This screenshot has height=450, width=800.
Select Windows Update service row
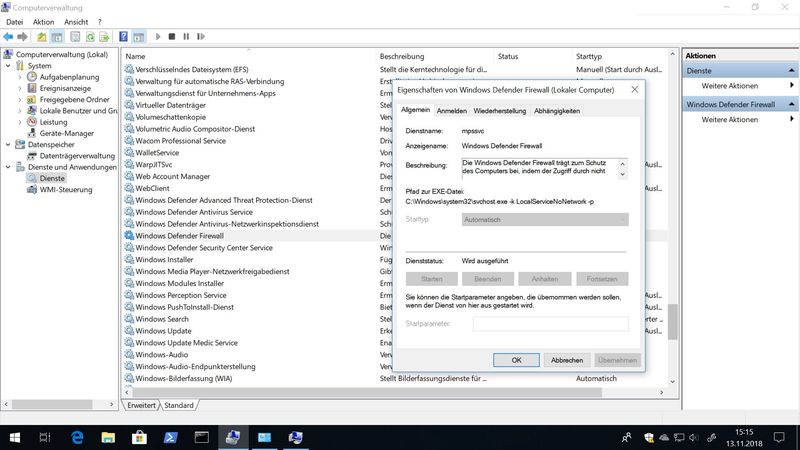(163, 331)
